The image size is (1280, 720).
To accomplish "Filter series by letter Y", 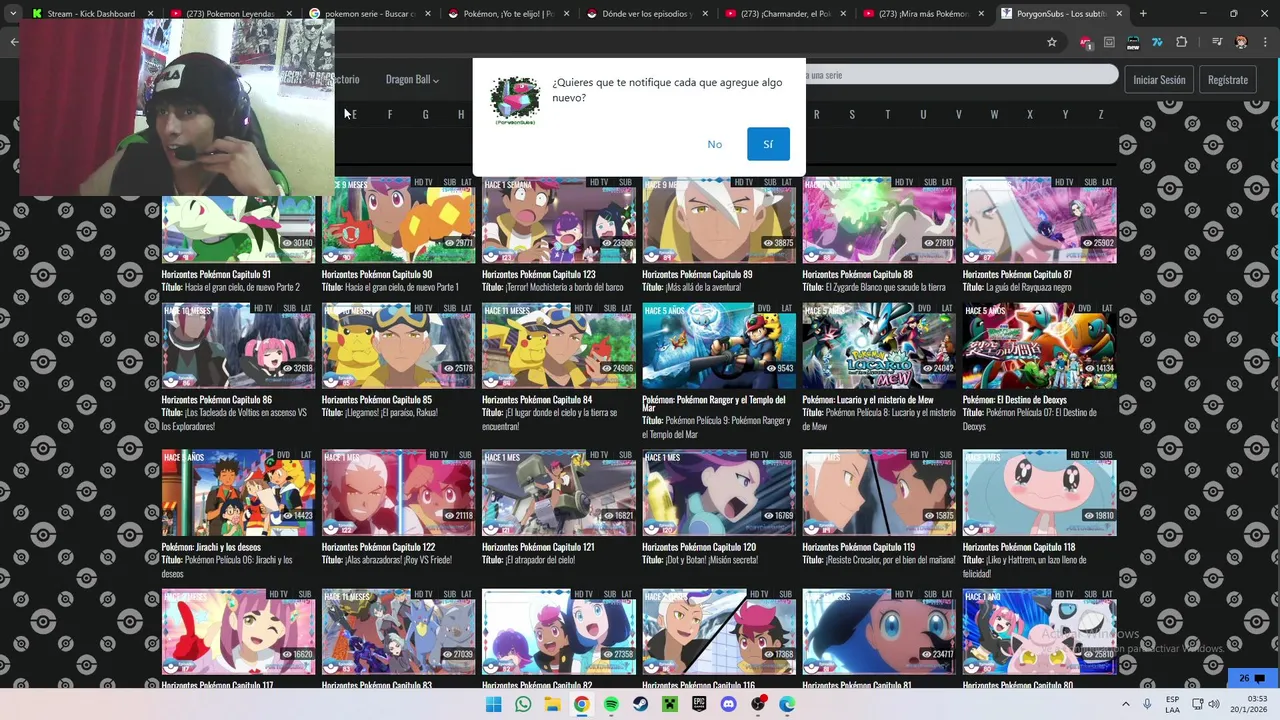I will click(x=1065, y=115).
